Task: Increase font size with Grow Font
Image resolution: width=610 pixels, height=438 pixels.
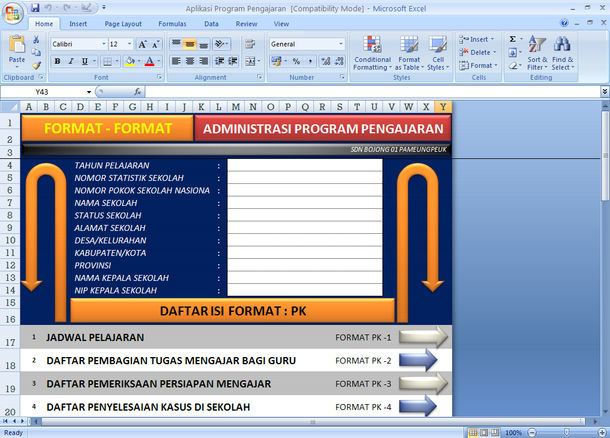Action: click(142, 44)
